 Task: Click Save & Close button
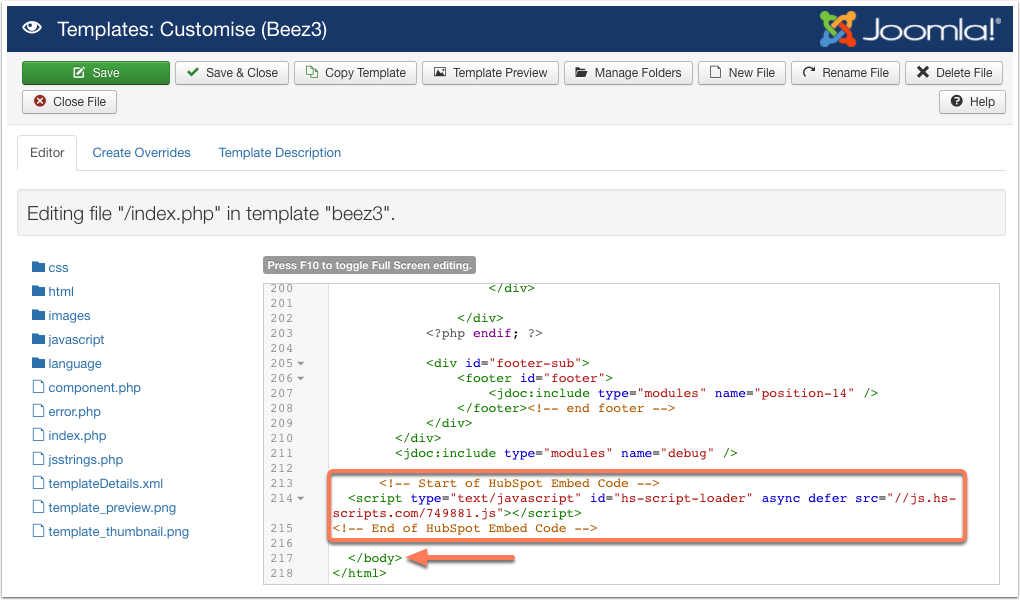pyautogui.click(x=232, y=73)
